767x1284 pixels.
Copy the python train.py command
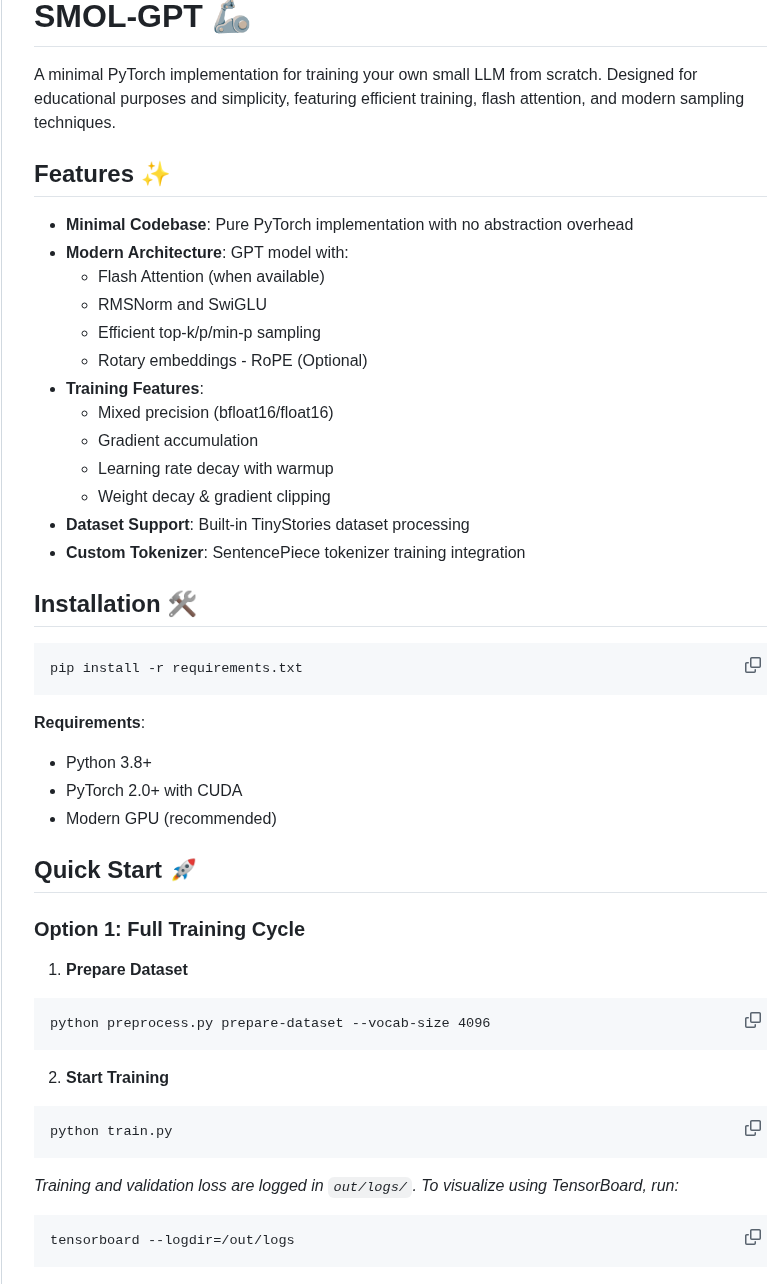(752, 1128)
